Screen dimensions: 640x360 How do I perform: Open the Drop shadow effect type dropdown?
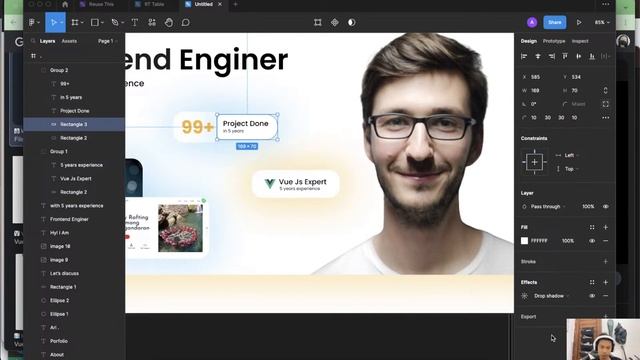tap(551, 296)
